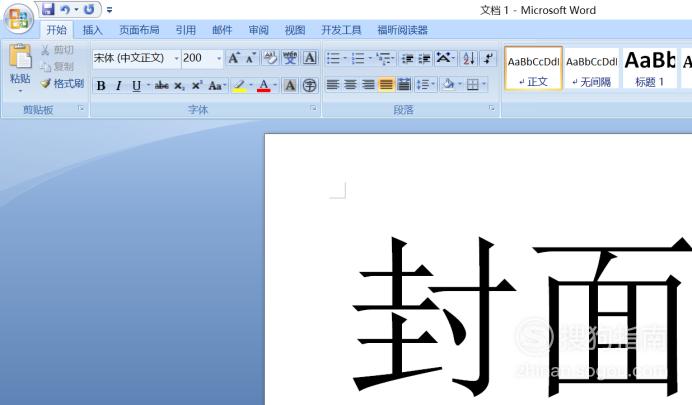Switch to the 视图 tab
Image resolution: width=692 pixels, height=405 pixels.
pyautogui.click(x=295, y=30)
